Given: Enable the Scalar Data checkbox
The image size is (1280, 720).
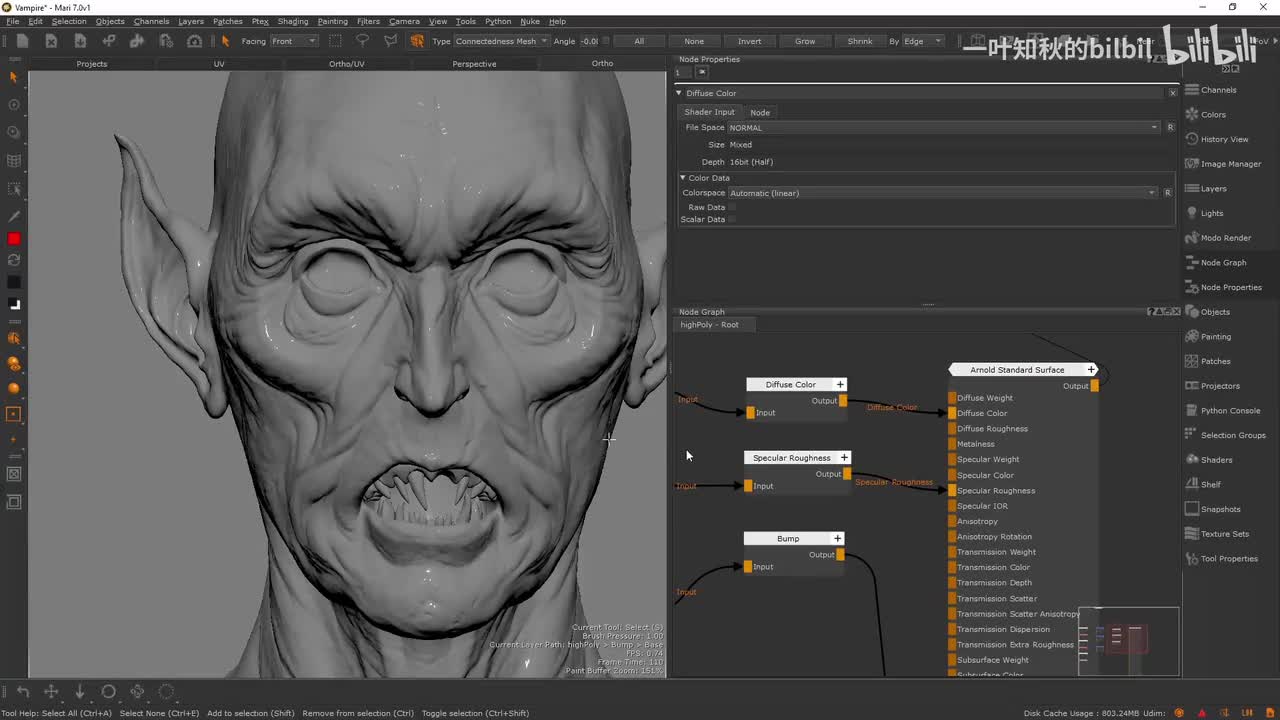Looking at the screenshot, I should 732,219.
